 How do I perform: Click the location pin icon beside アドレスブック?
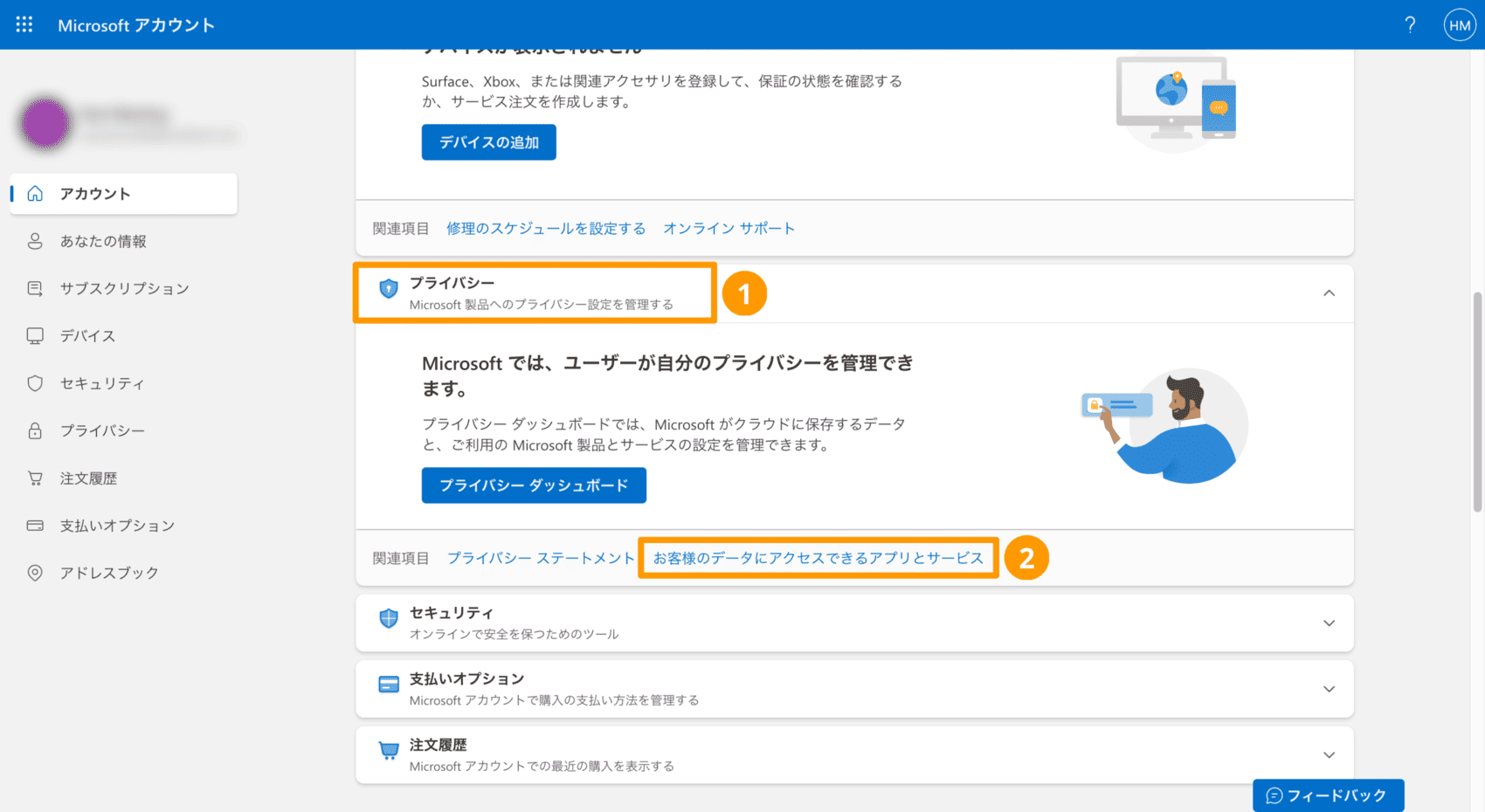[35, 573]
